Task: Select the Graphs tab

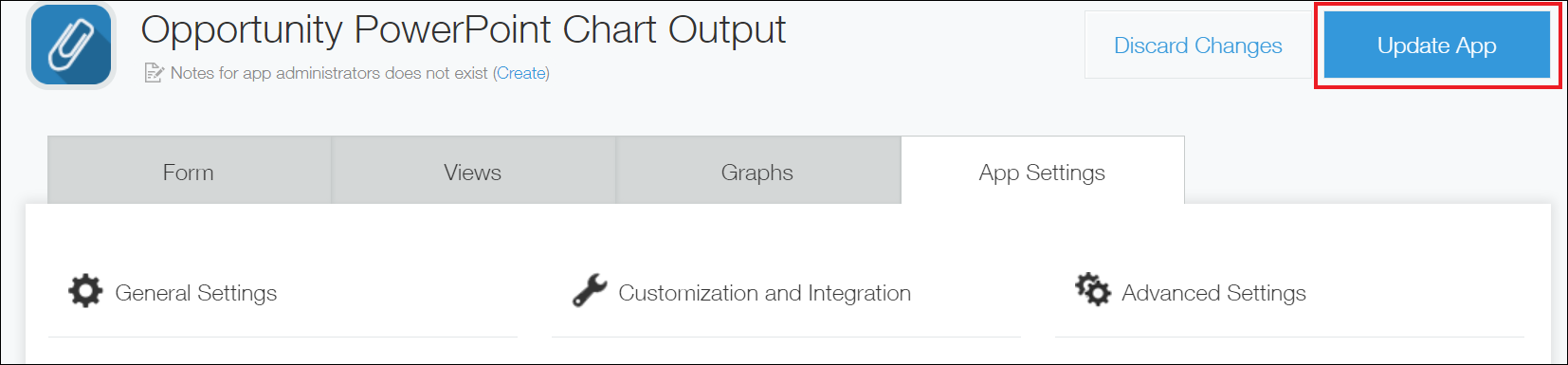Action: click(757, 172)
